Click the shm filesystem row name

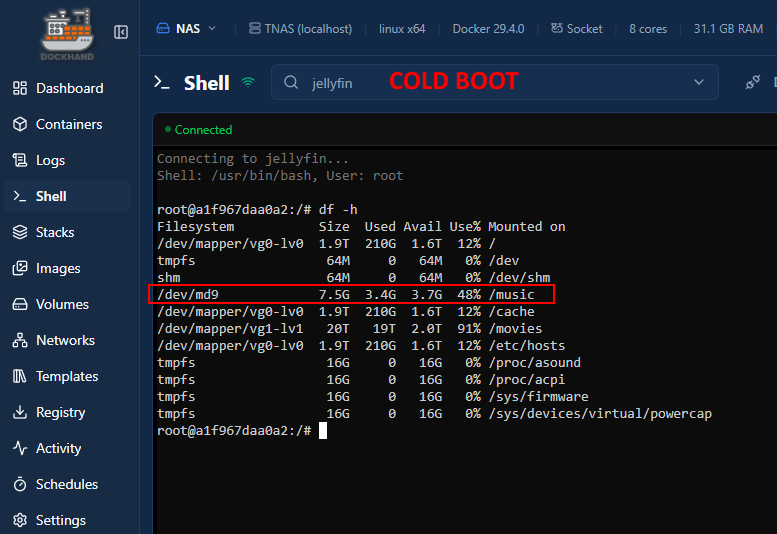pyautogui.click(x=168, y=277)
